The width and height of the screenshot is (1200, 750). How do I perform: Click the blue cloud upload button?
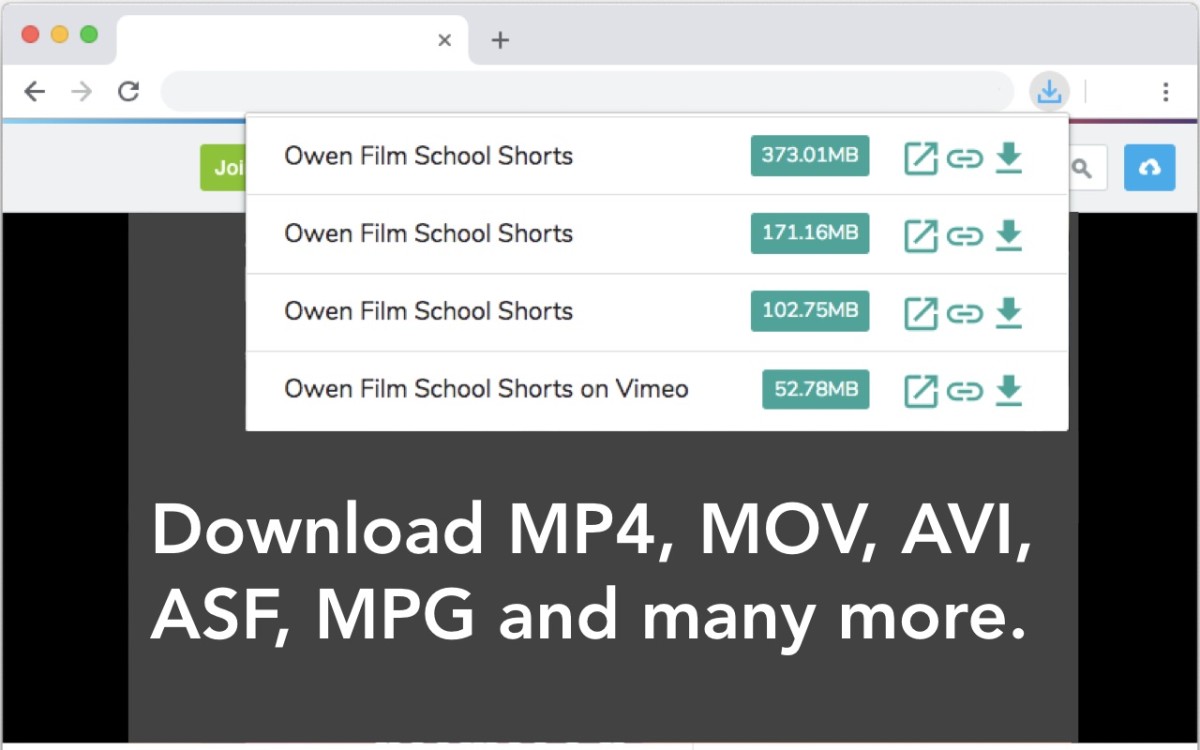click(x=1149, y=168)
